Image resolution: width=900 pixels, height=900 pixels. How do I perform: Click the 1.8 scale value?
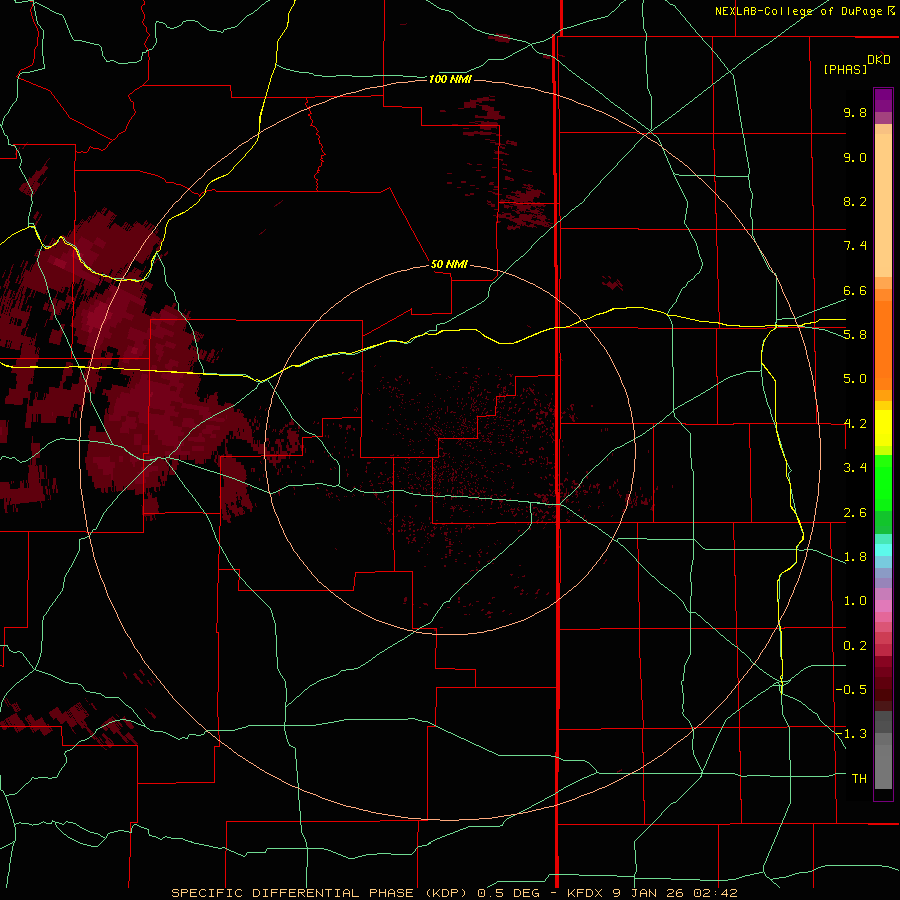855,557
